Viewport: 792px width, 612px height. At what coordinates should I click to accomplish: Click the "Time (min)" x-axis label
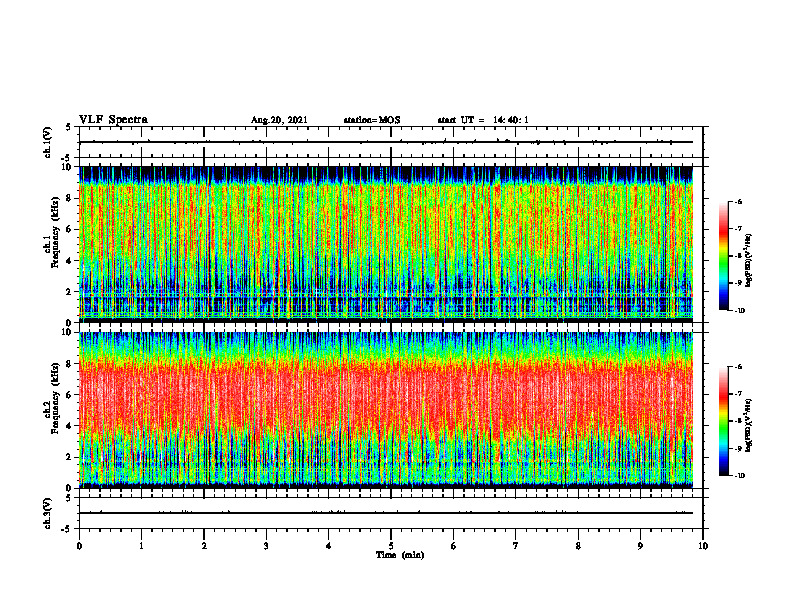tap(400, 555)
